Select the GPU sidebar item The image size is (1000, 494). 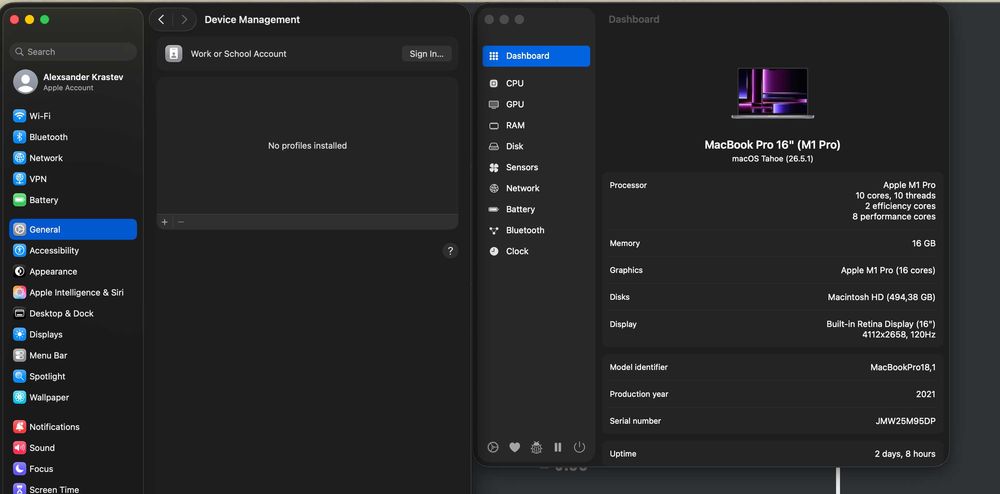point(536,105)
